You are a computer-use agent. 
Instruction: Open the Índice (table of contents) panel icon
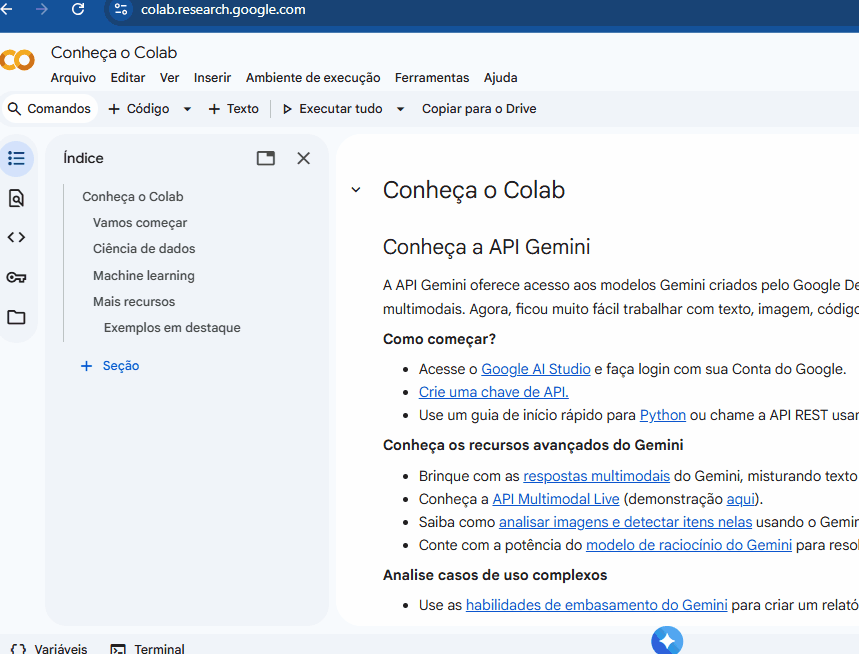click(16, 158)
